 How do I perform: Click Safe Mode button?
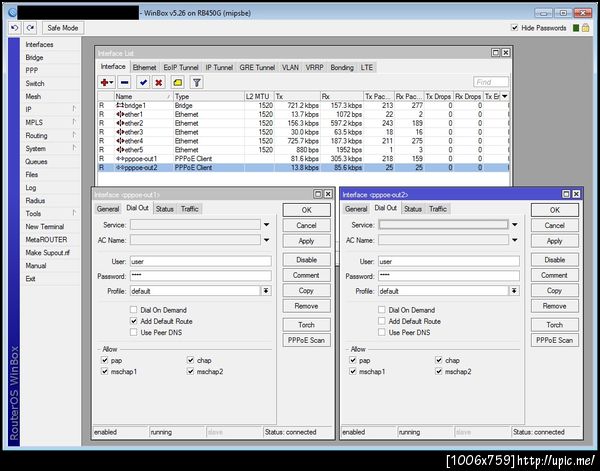tap(62, 28)
